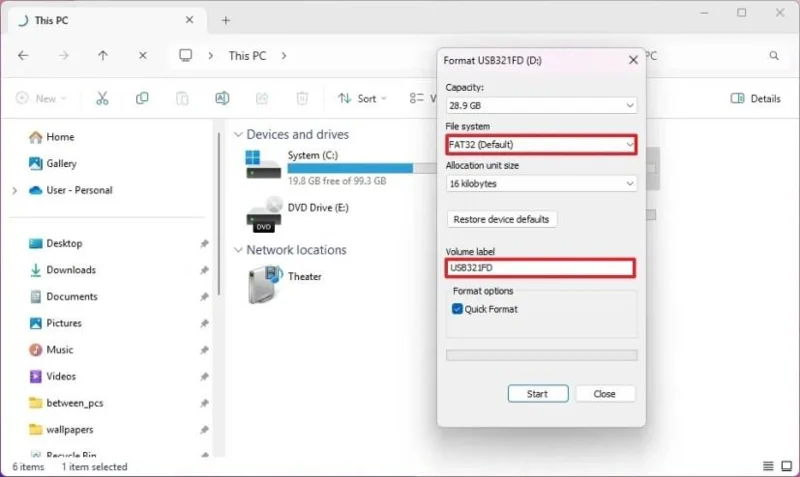Select the Share icon in toolbar
This screenshot has height=477, width=800.
(262, 98)
